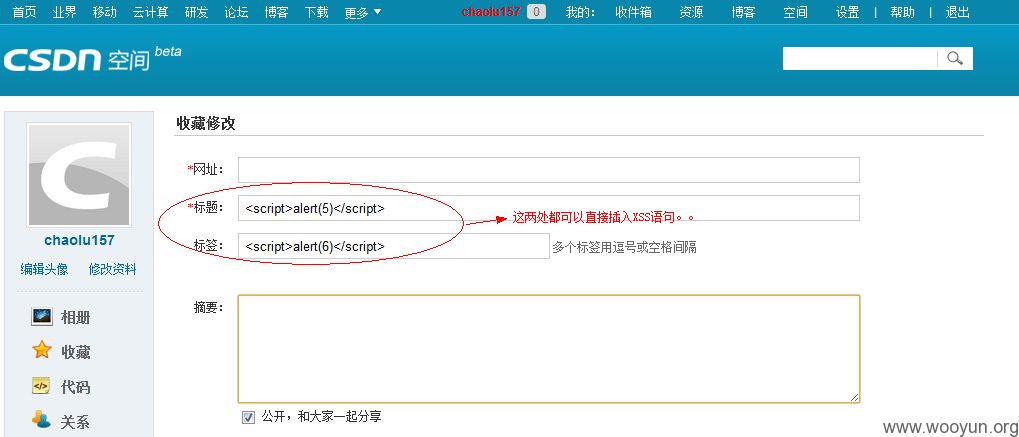Image resolution: width=1019 pixels, height=437 pixels.
Task: Open the 相册 album icon
Action: 42,317
